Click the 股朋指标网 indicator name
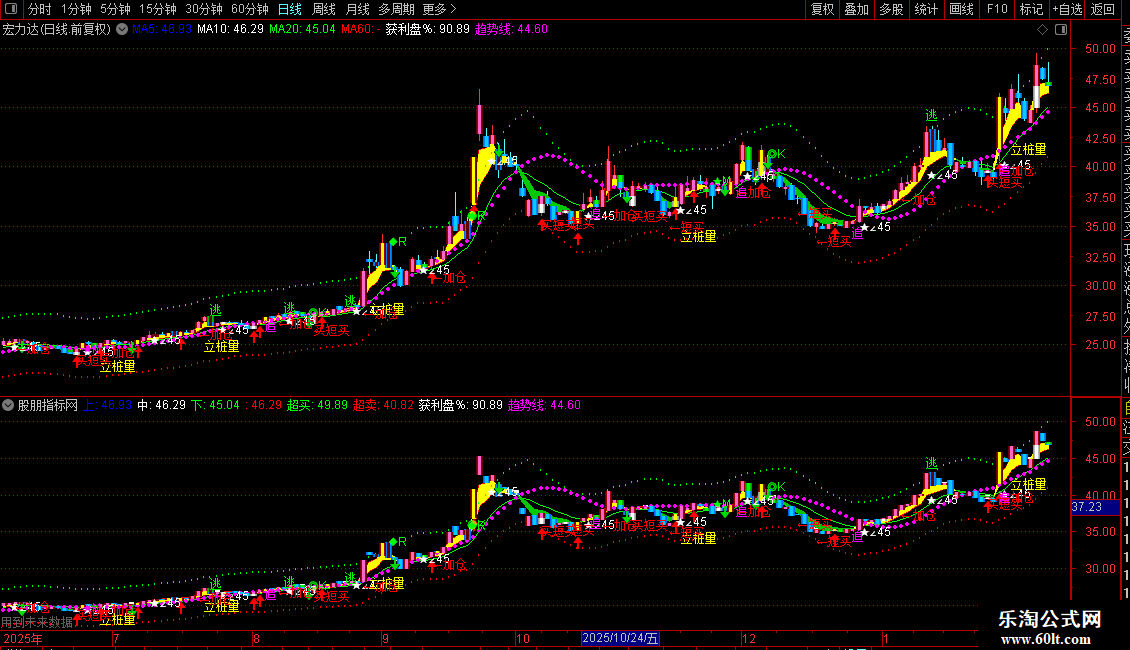 (x=48, y=405)
